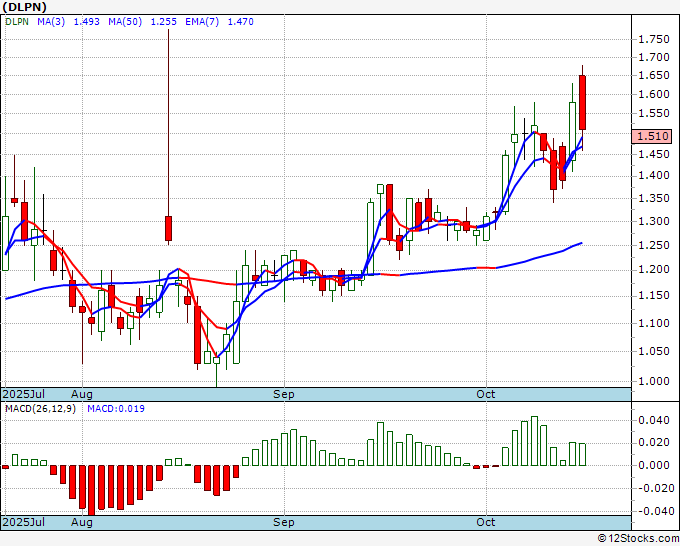The height and width of the screenshot is (546, 680).
Task: Click 2025Jul on the price chart time axis
Action: [x=24, y=394]
